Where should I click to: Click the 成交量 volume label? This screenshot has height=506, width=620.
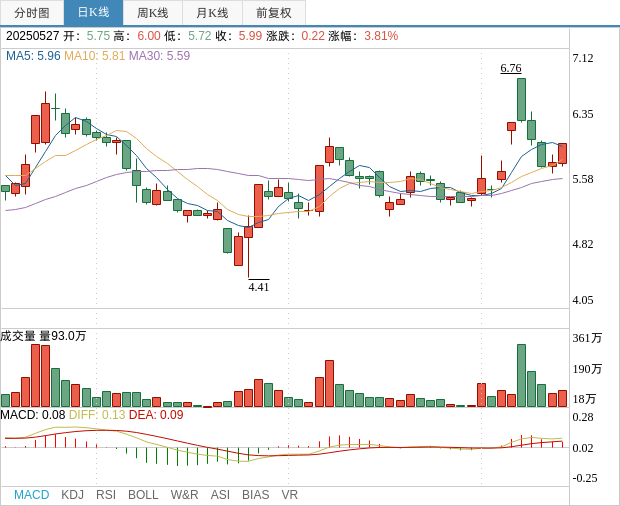(18, 336)
